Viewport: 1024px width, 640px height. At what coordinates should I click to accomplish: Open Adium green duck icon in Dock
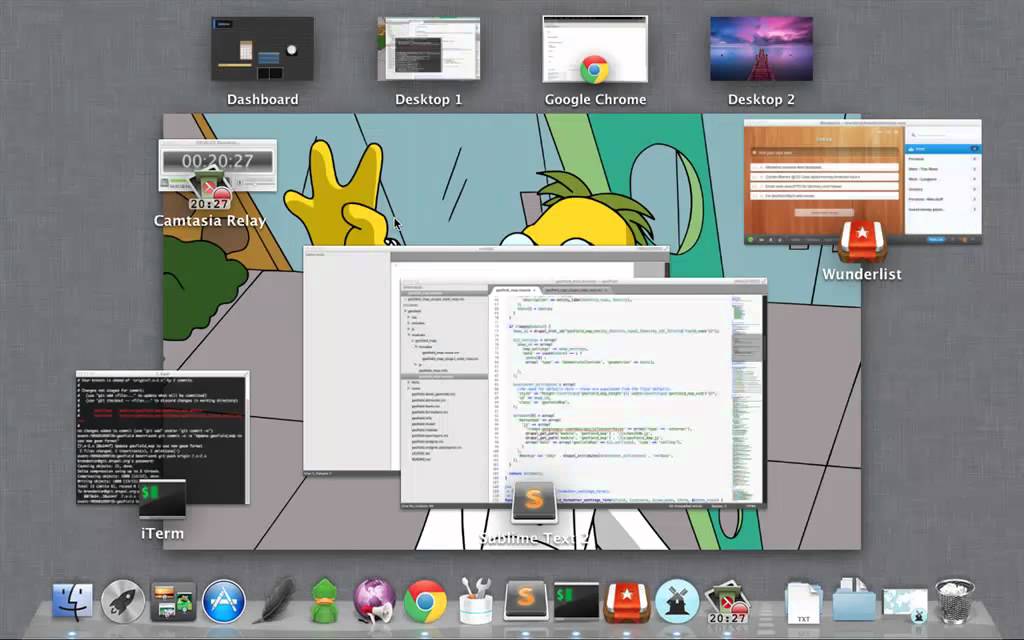pyautogui.click(x=324, y=601)
